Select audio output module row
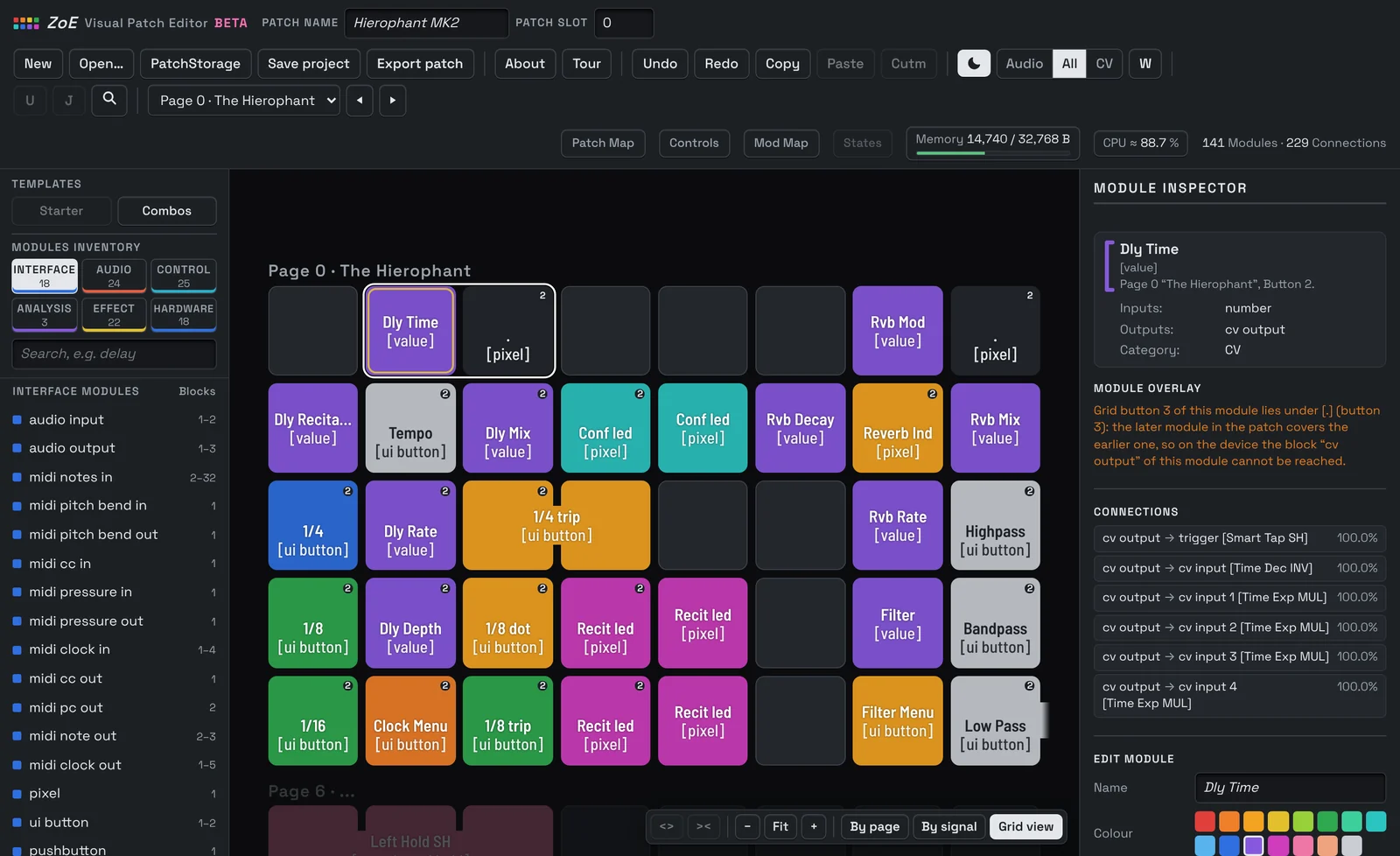Image resolution: width=1400 pixels, height=856 pixels. coord(114,448)
